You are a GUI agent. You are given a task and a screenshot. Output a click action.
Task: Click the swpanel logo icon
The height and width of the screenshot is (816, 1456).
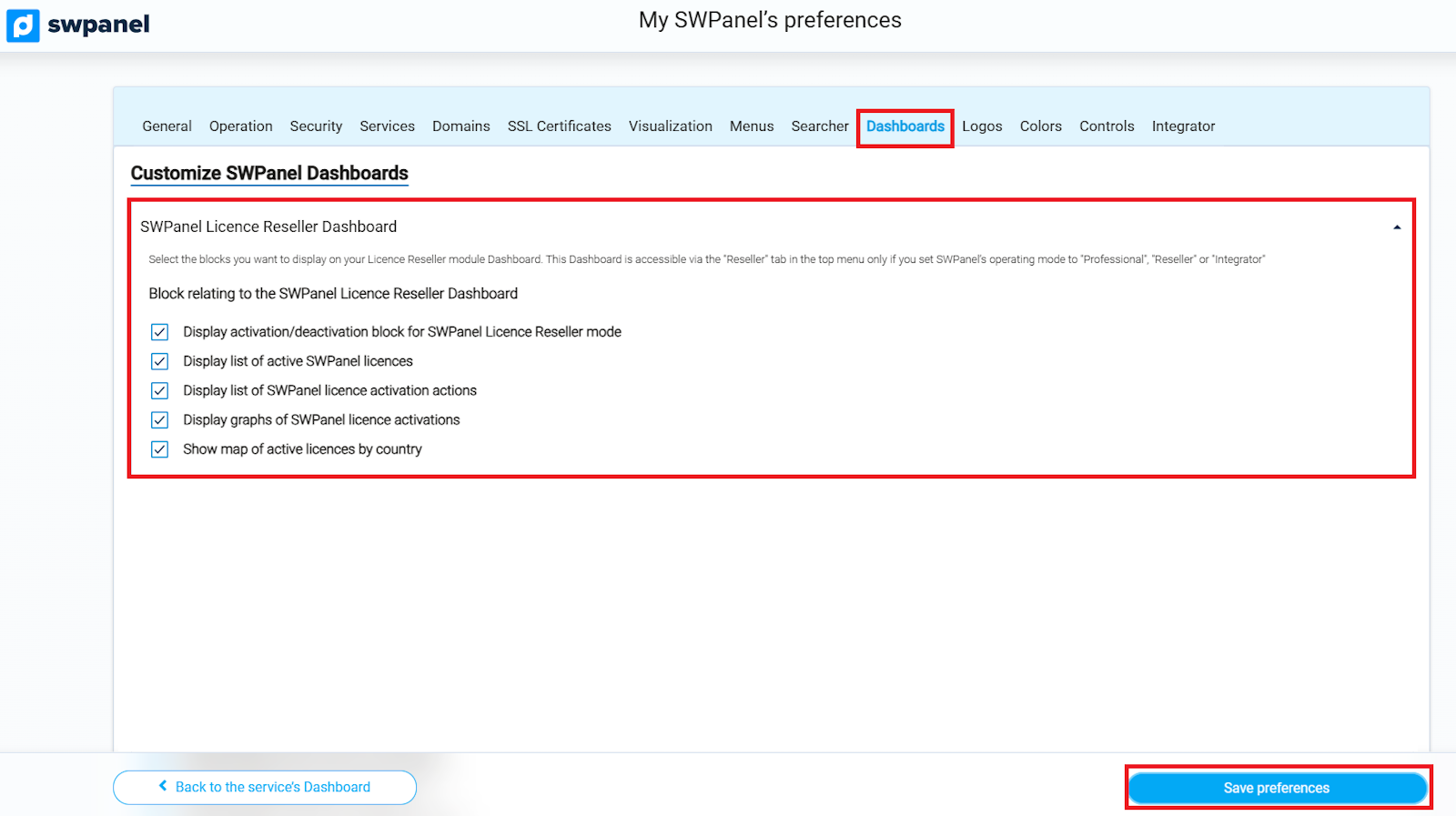click(24, 25)
